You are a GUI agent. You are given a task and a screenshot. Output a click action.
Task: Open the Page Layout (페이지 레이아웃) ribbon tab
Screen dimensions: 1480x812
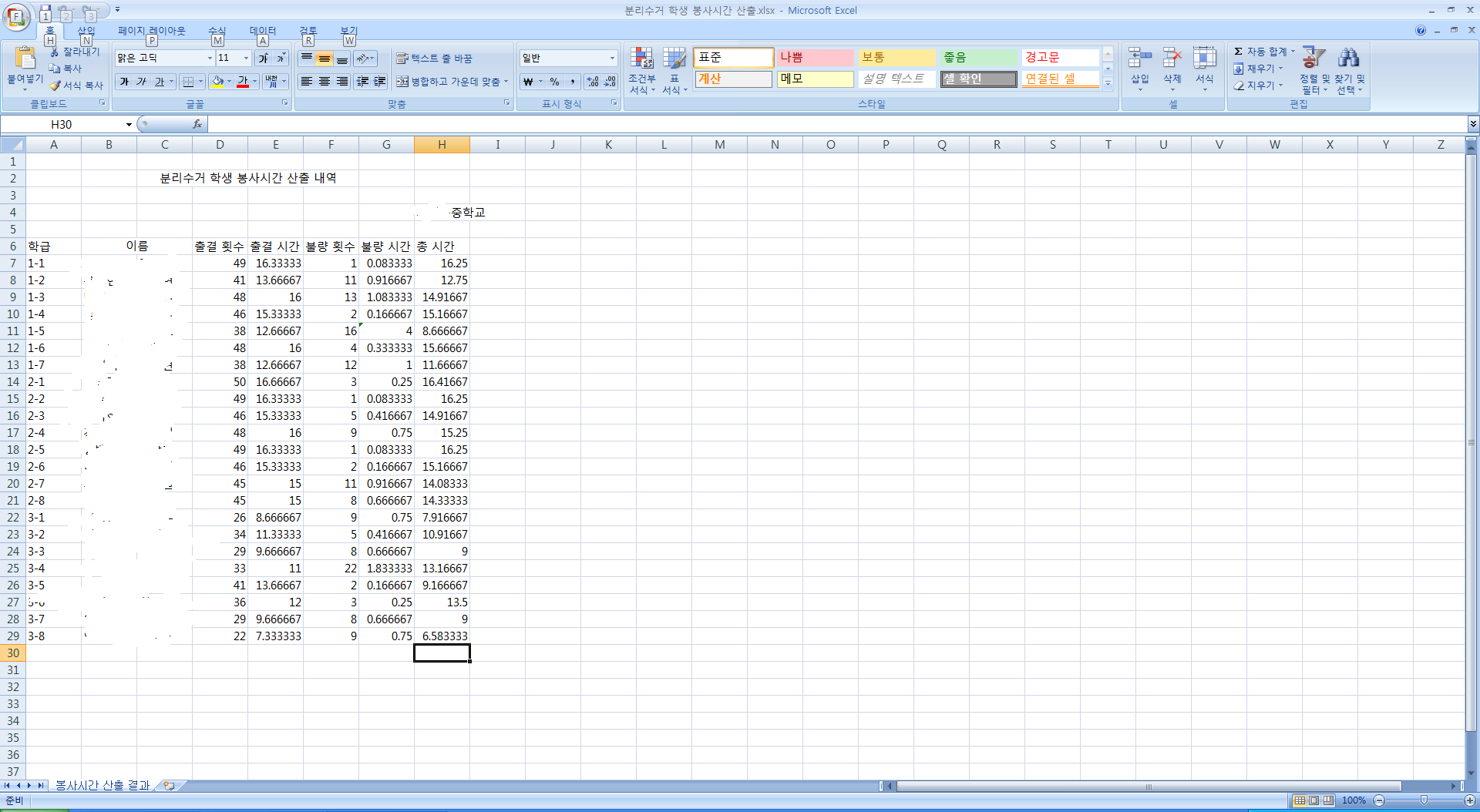click(x=151, y=31)
